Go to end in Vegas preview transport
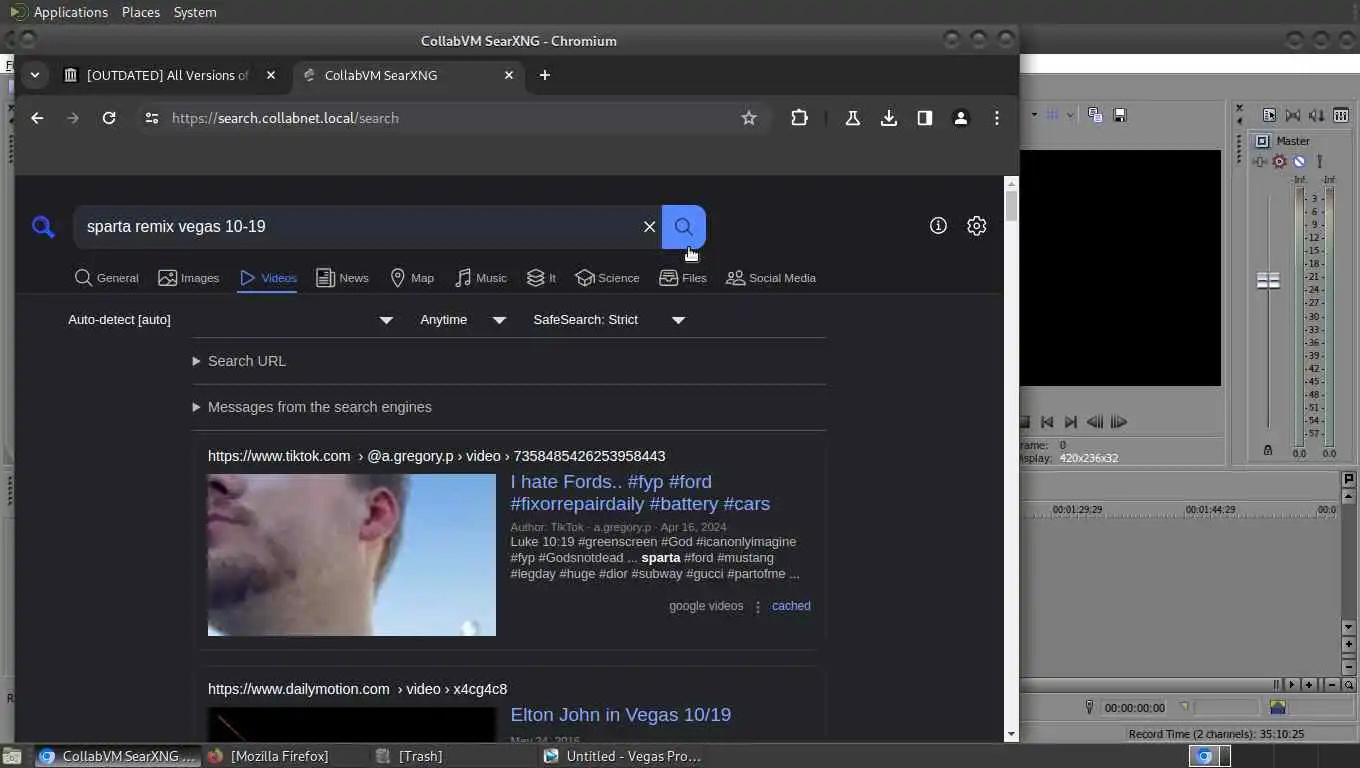This screenshot has width=1360, height=768. click(1071, 422)
